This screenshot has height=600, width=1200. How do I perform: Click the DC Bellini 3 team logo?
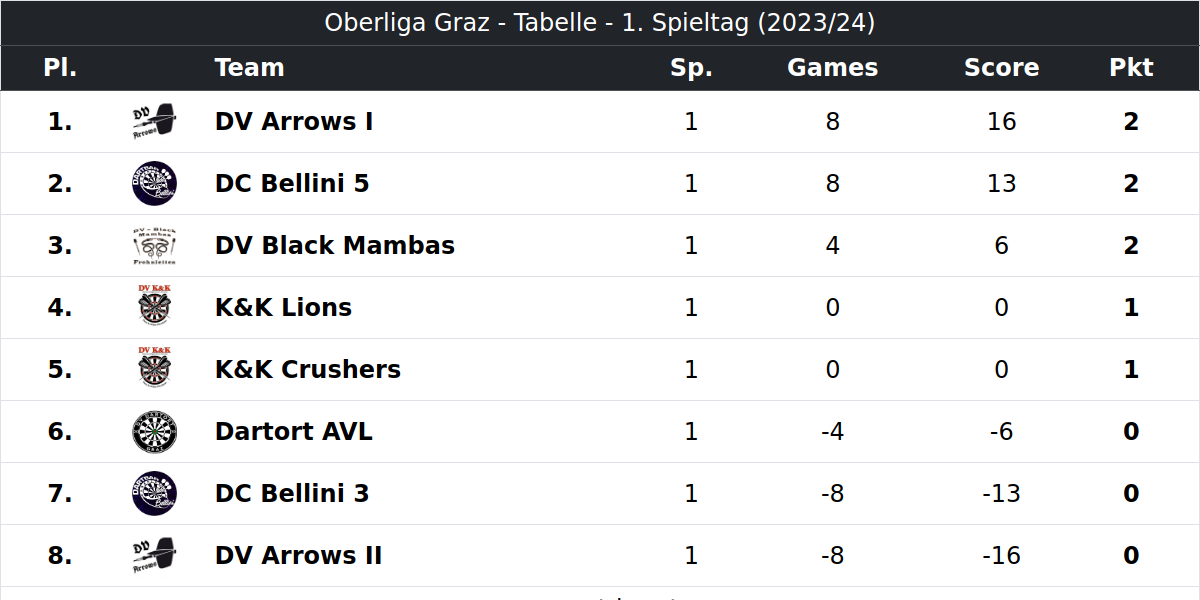coord(155,494)
